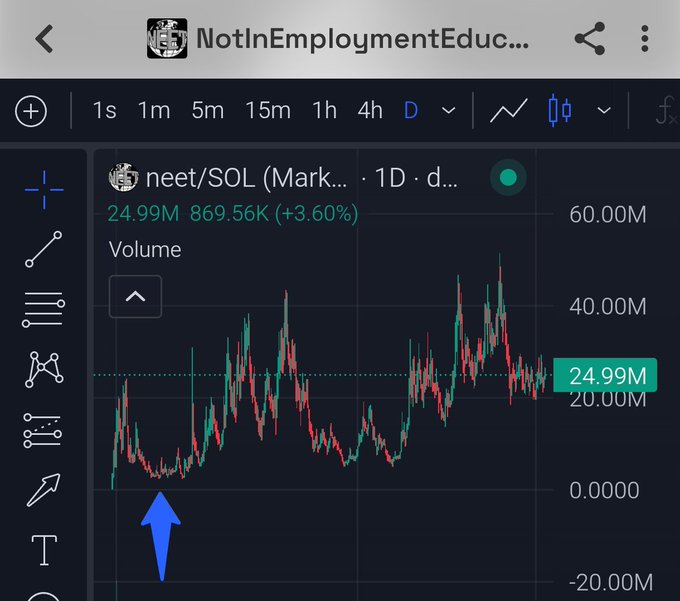The image size is (680, 601).
Task: Switch to line chart style
Action: coord(509,111)
